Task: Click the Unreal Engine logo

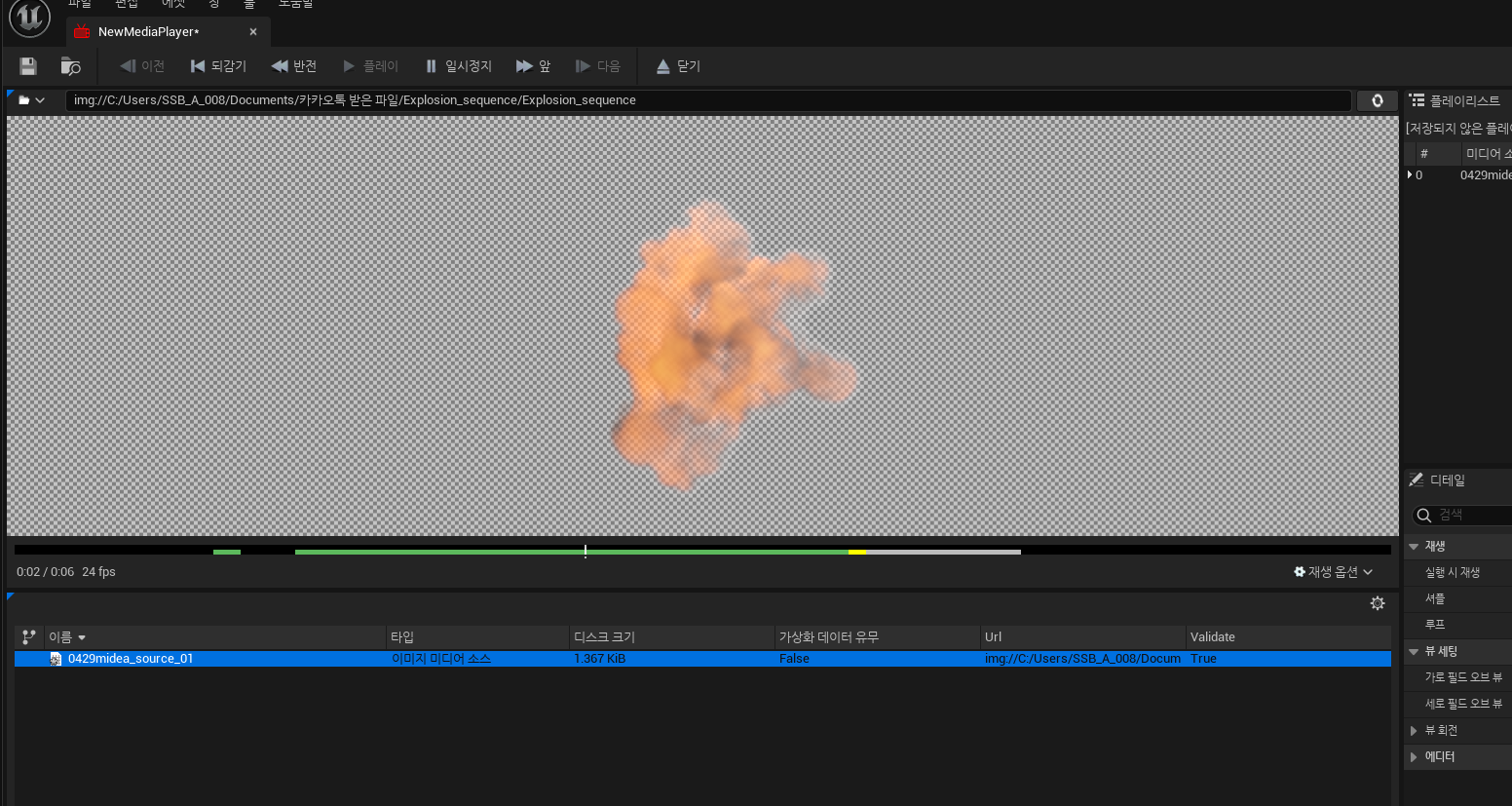Action: pyautogui.click(x=29, y=18)
